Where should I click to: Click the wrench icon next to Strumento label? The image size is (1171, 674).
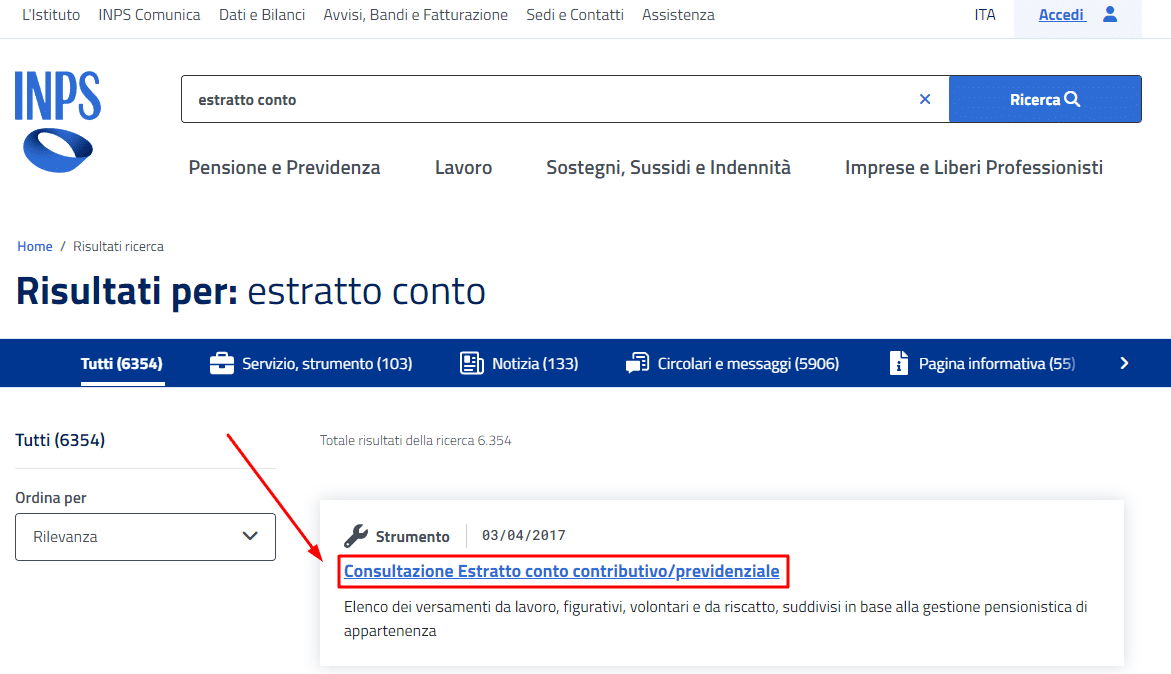355,535
